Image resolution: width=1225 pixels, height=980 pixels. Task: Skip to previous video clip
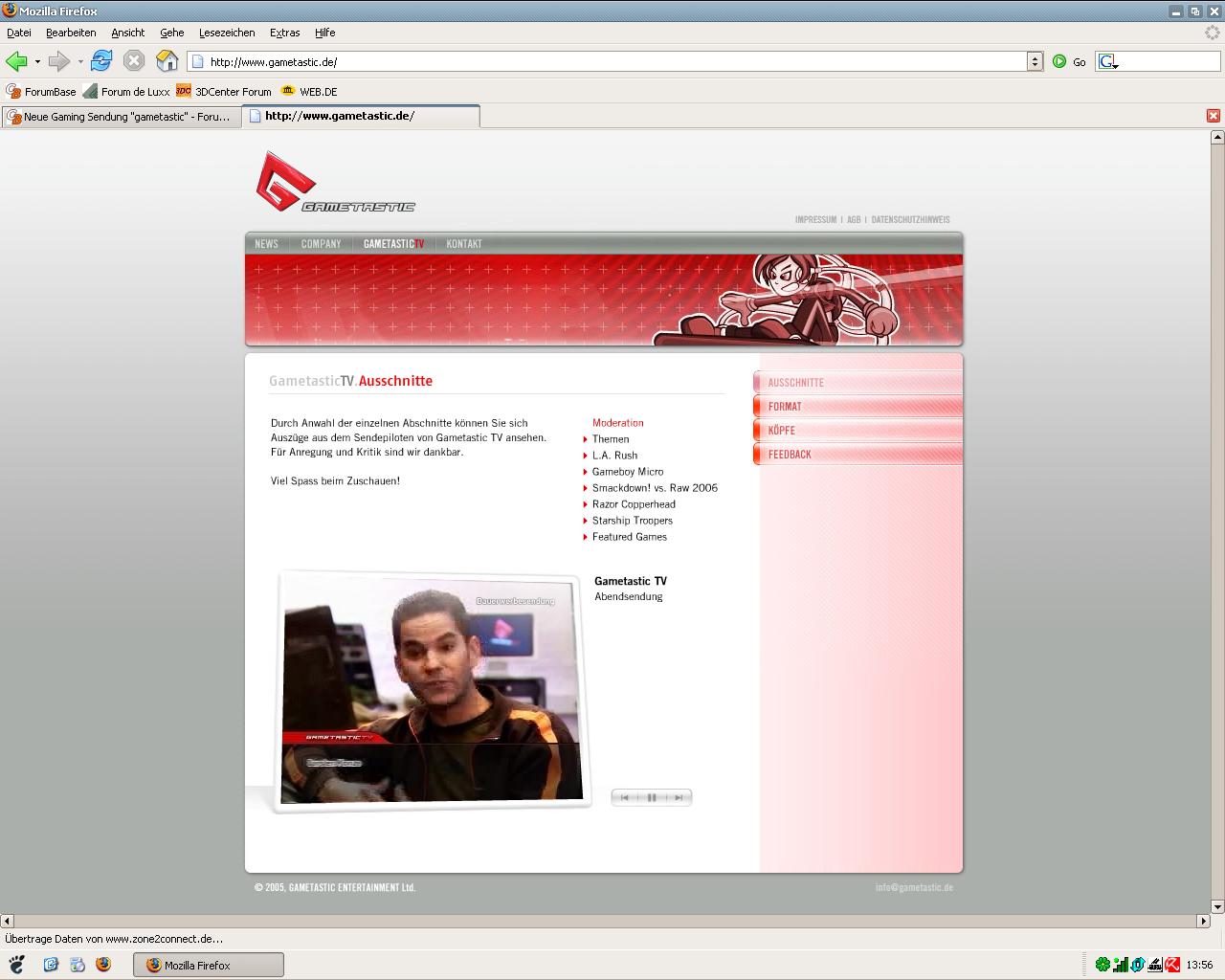tap(625, 797)
